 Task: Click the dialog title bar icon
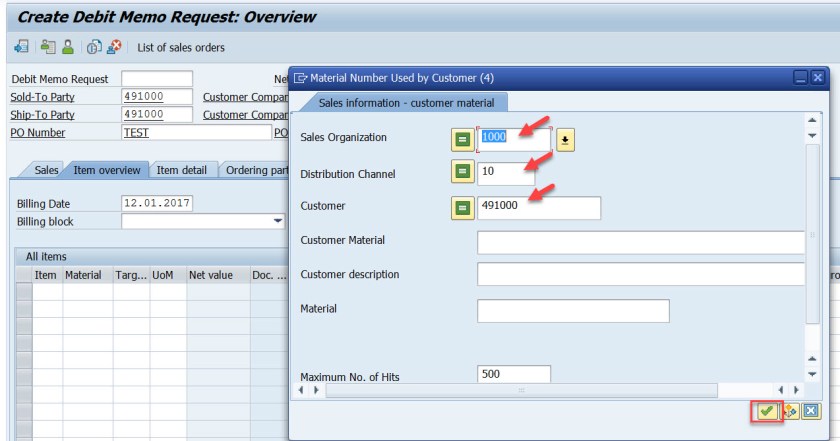301,78
